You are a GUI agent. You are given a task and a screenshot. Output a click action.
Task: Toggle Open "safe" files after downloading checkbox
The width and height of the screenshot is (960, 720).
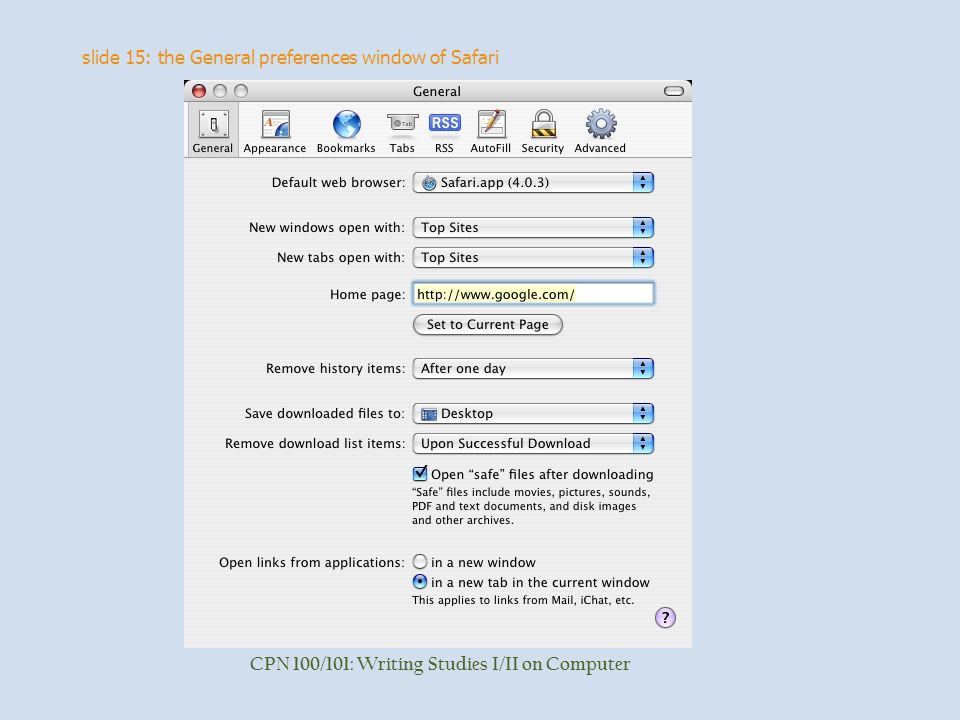[x=419, y=473]
